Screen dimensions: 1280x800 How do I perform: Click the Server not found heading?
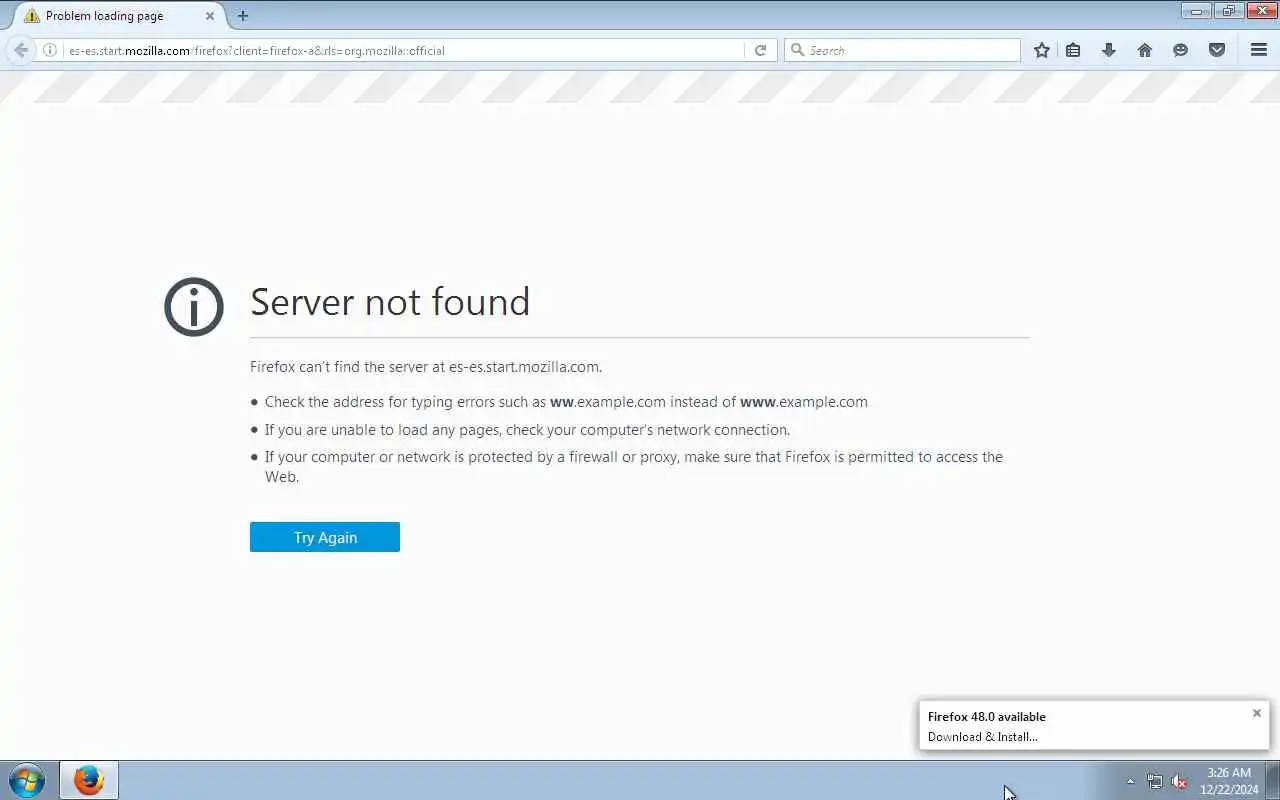[x=390, y=301]
